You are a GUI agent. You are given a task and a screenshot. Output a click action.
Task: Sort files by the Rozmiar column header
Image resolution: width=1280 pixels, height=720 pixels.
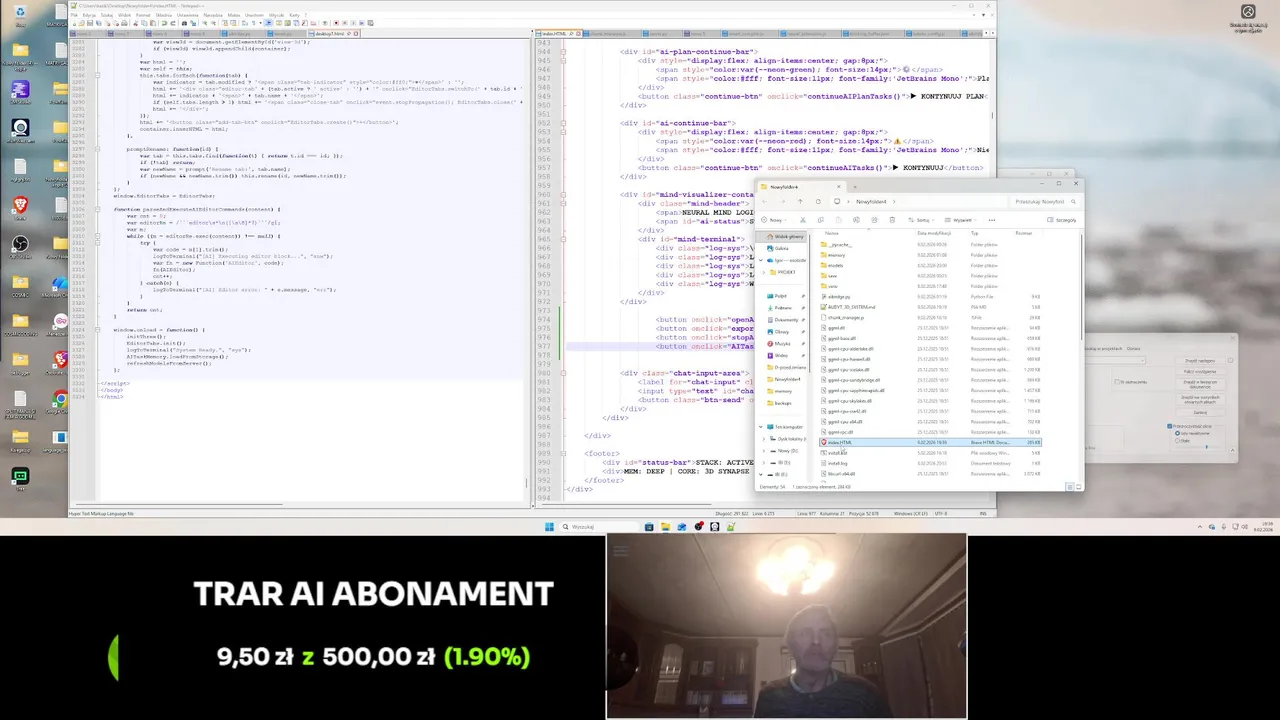pos(1024,233)
